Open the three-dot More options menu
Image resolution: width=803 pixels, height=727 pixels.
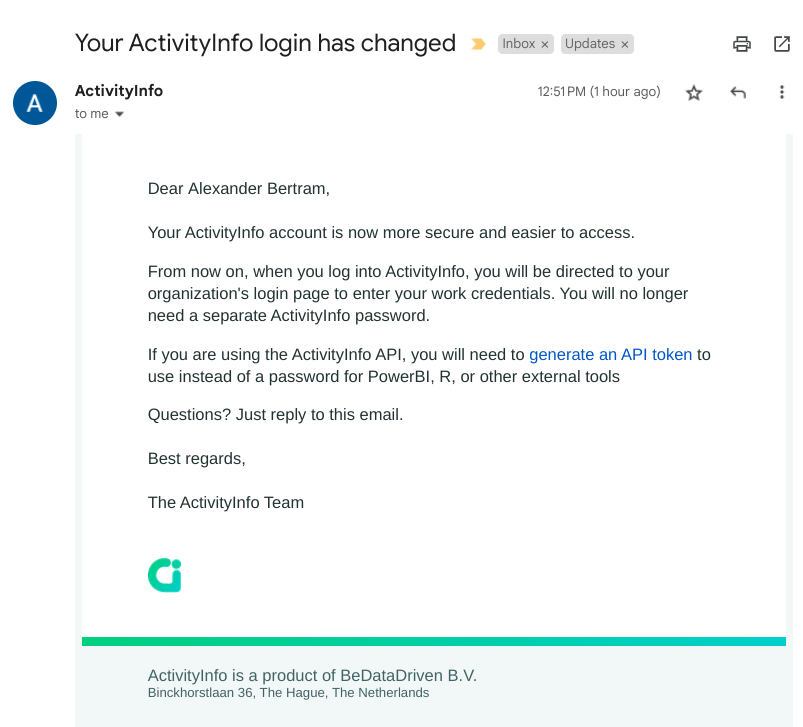tap(781, 92)
